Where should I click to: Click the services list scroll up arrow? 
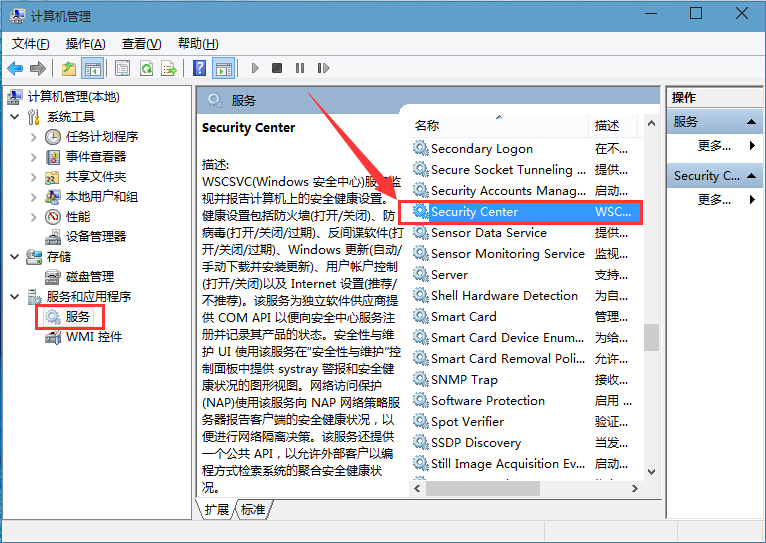tap(651, 124)
